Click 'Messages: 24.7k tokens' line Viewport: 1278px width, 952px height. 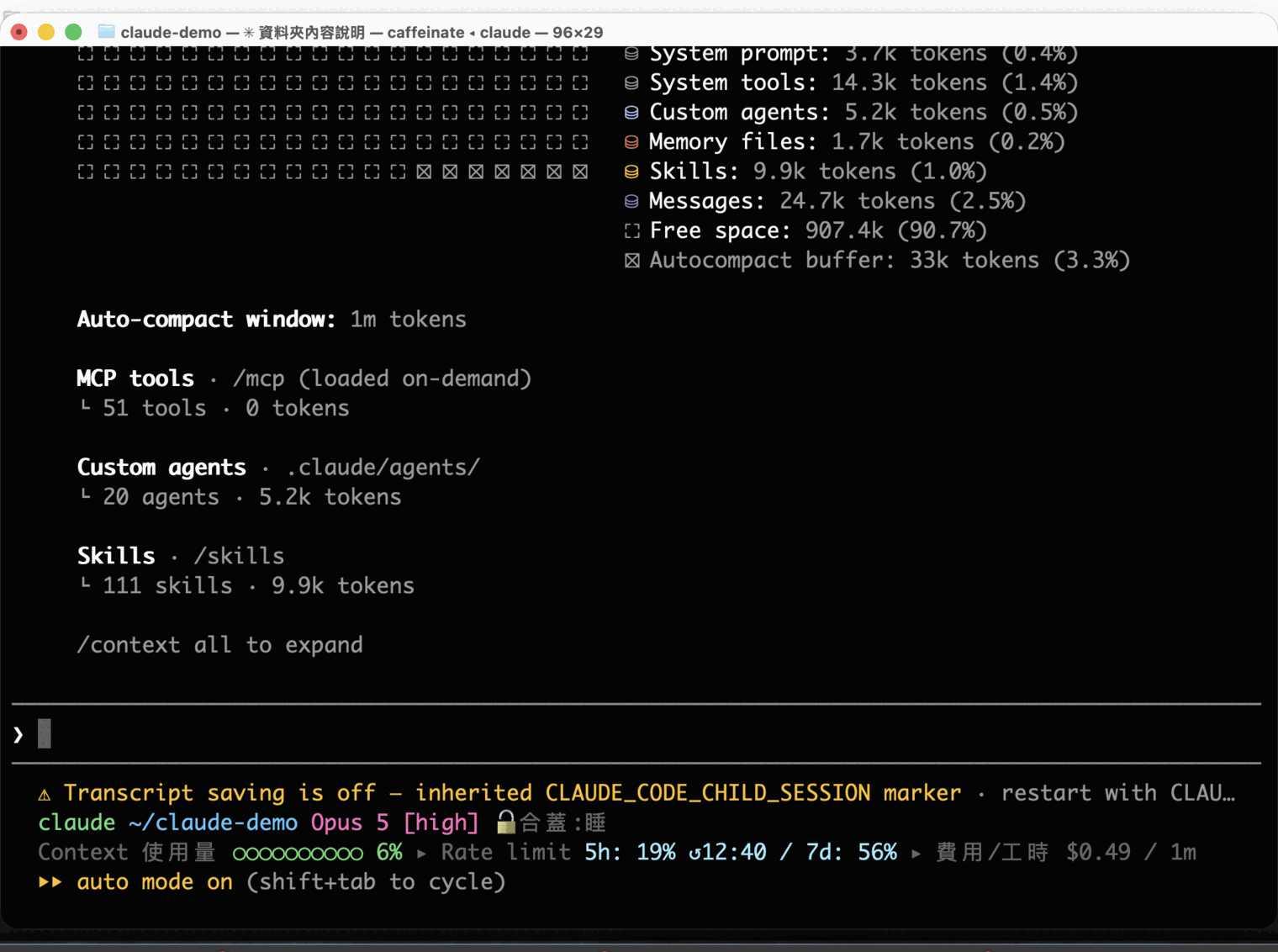click(x=837, y=202)
